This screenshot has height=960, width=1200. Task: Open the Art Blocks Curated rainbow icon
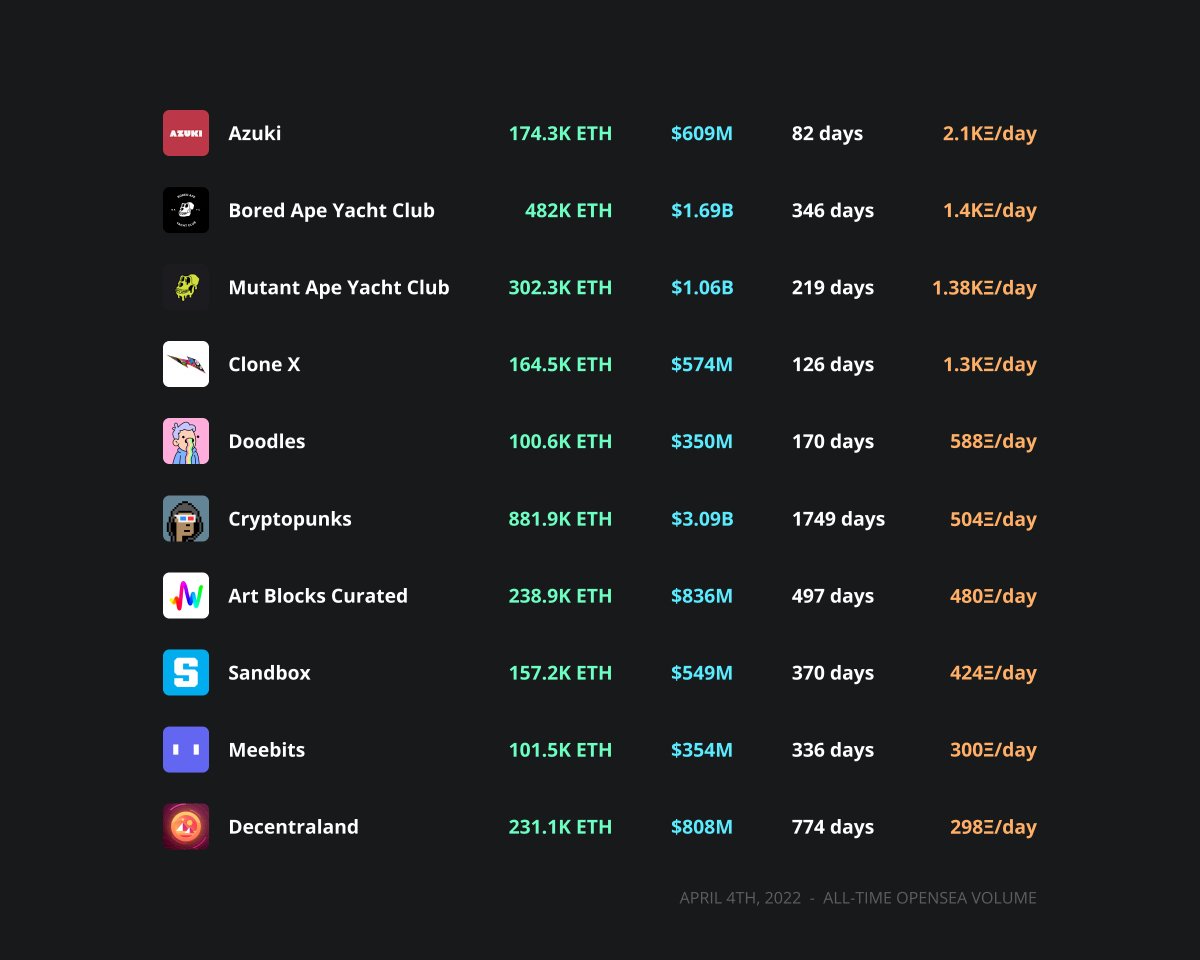click(185, 595)
